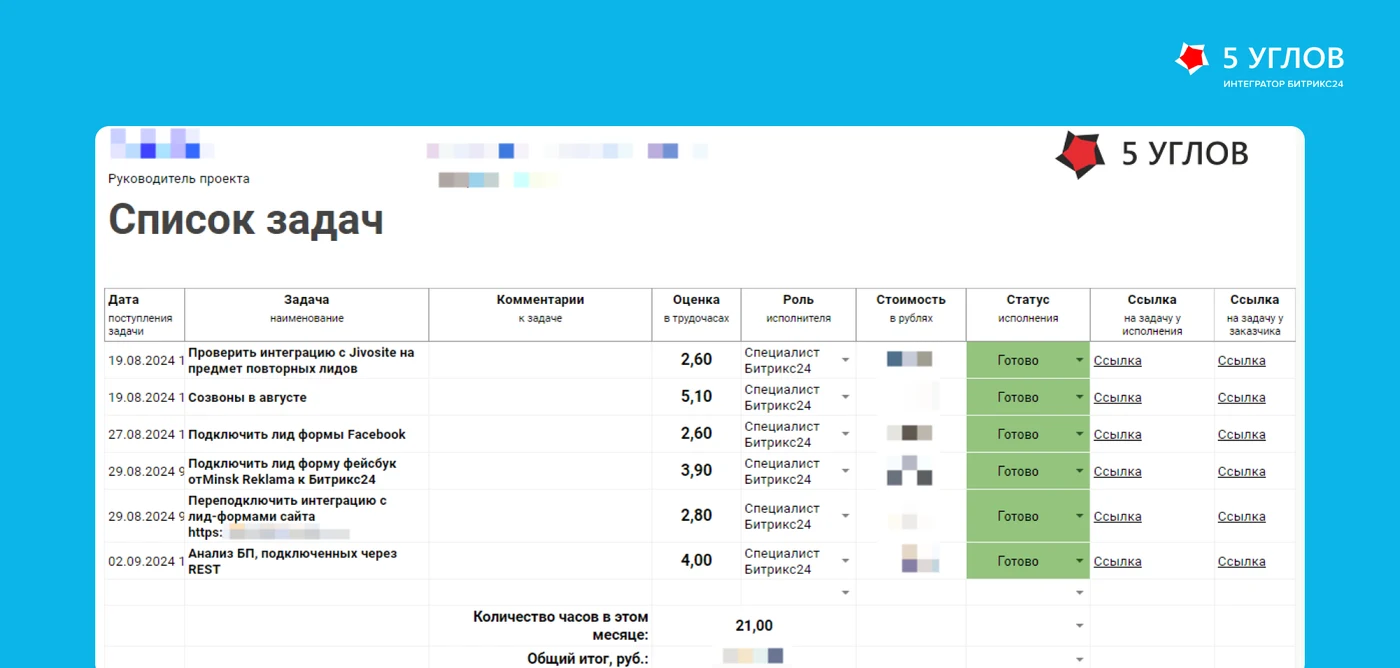1400x668 pixels.
Task: Select the Руководитель проекта label
Action: pyautogui.click(x=179, y=179)
